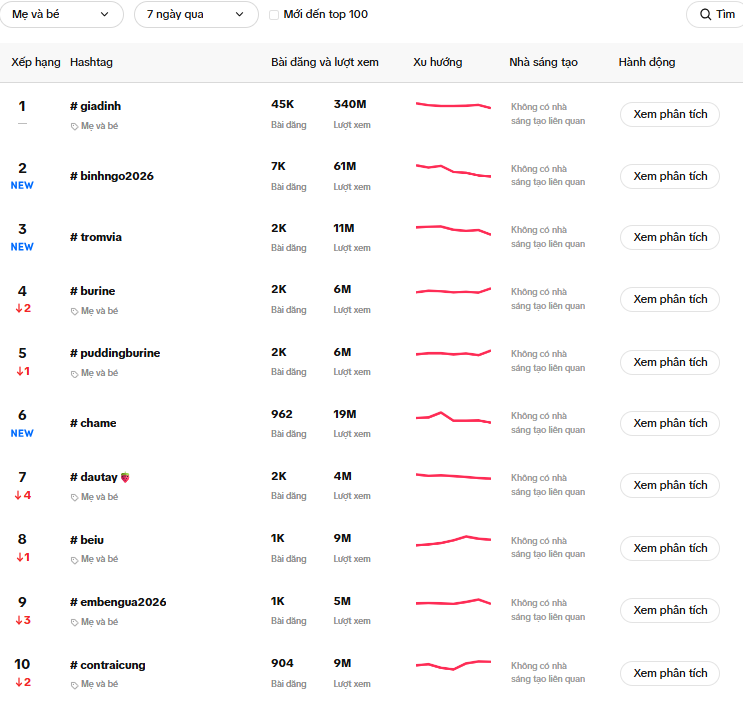Click the trend sparkline for #embengua2026
This screenshot has height=702, width=743.
coord(453,602)
